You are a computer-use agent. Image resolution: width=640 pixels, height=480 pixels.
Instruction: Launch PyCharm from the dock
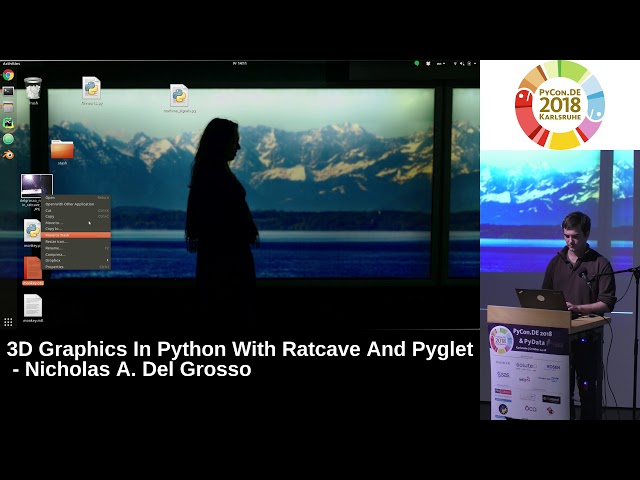(8, 123)
